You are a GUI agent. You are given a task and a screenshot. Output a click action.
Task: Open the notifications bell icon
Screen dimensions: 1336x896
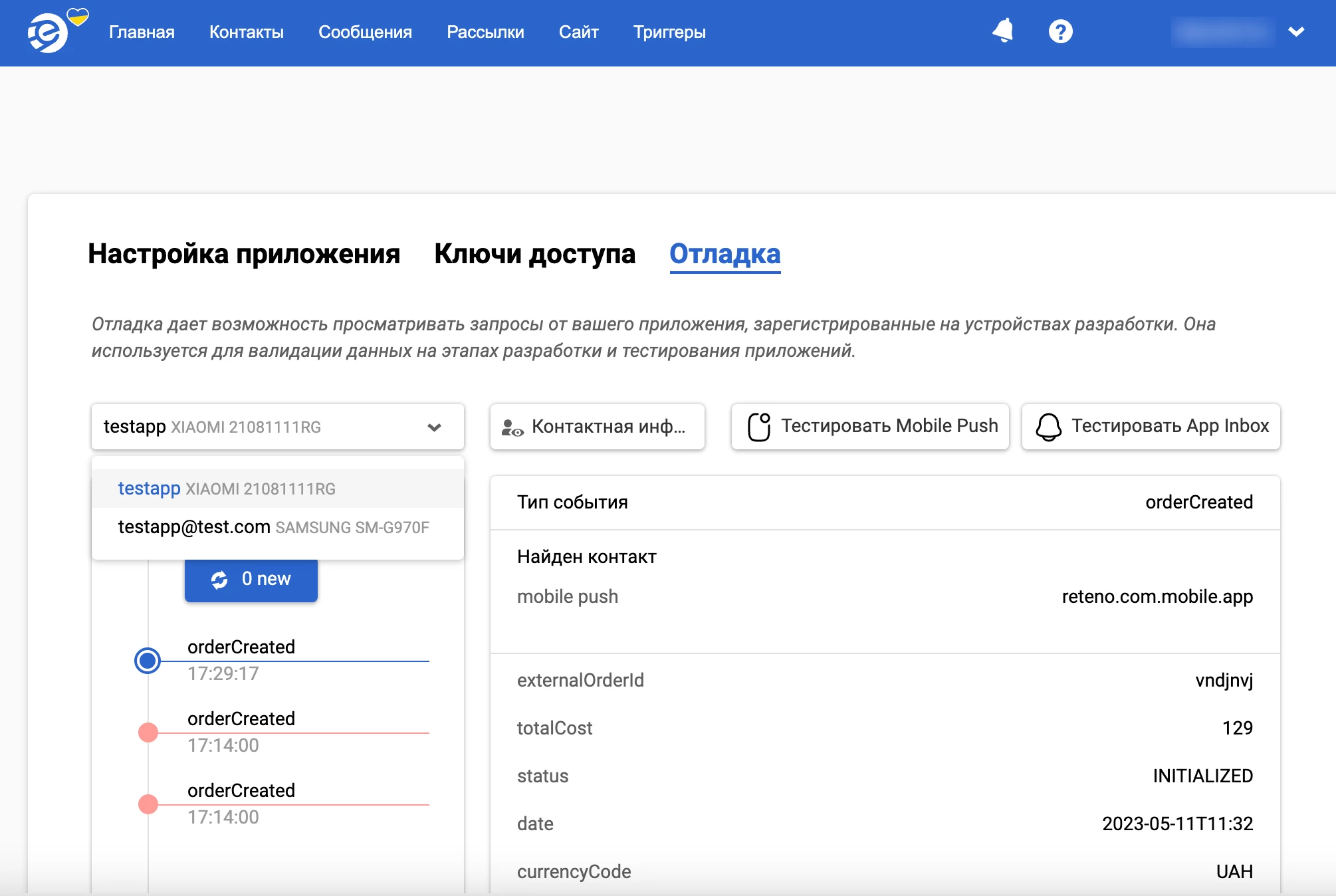(x=1003, y=31)
